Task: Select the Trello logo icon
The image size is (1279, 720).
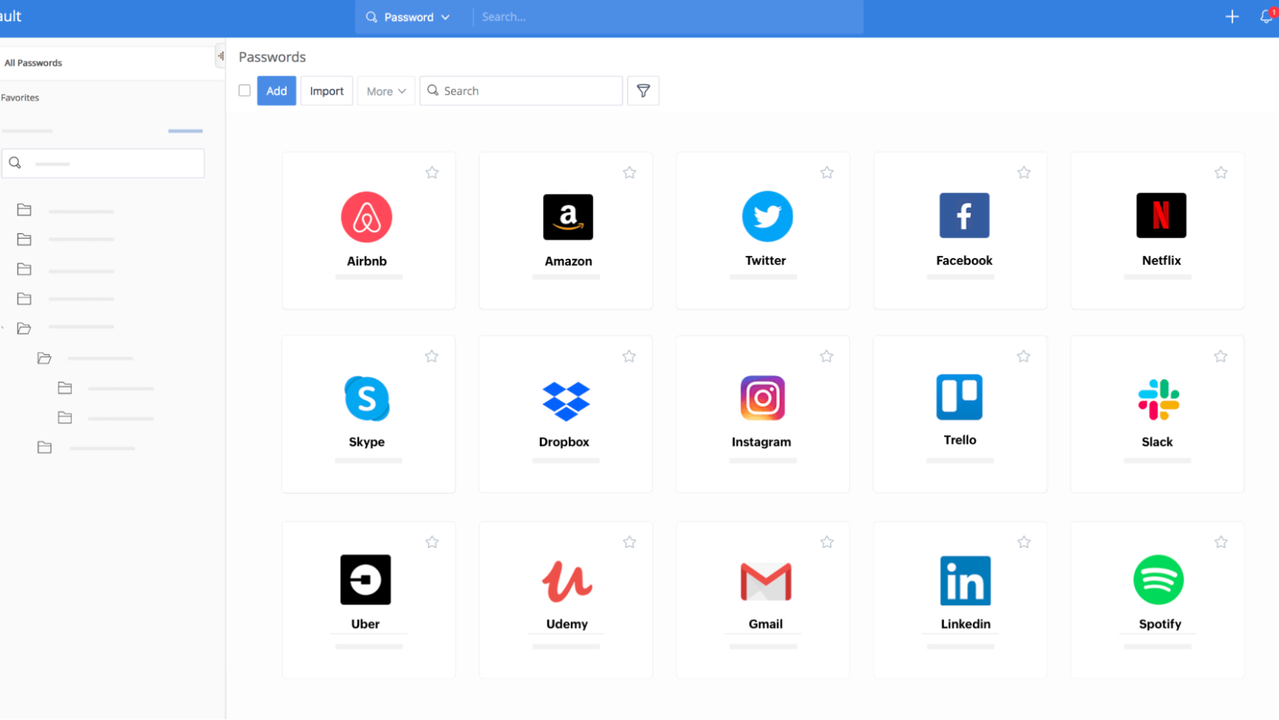Action: (959, 397)
